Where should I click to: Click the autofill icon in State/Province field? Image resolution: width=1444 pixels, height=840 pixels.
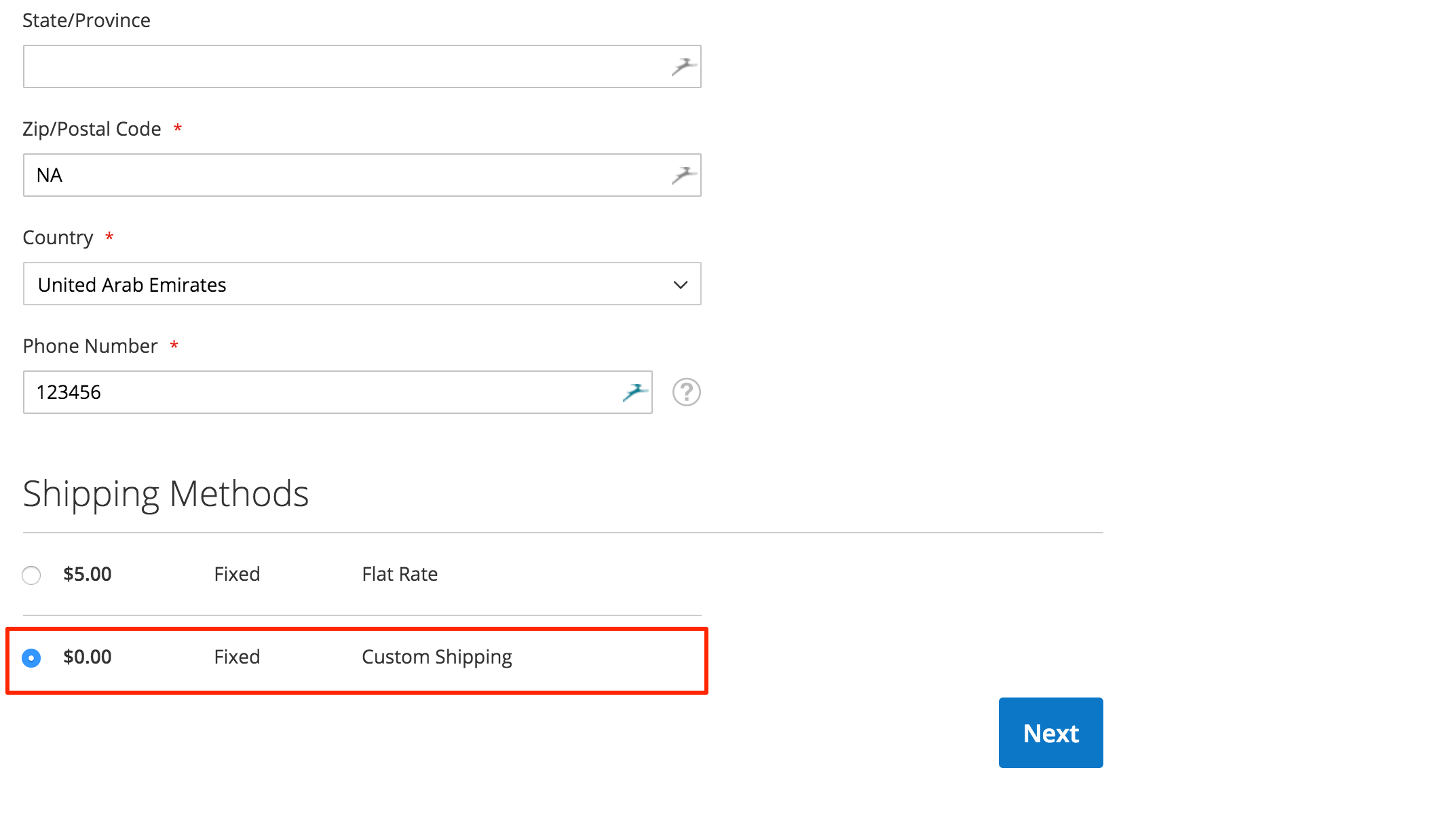tap(683, 66)
